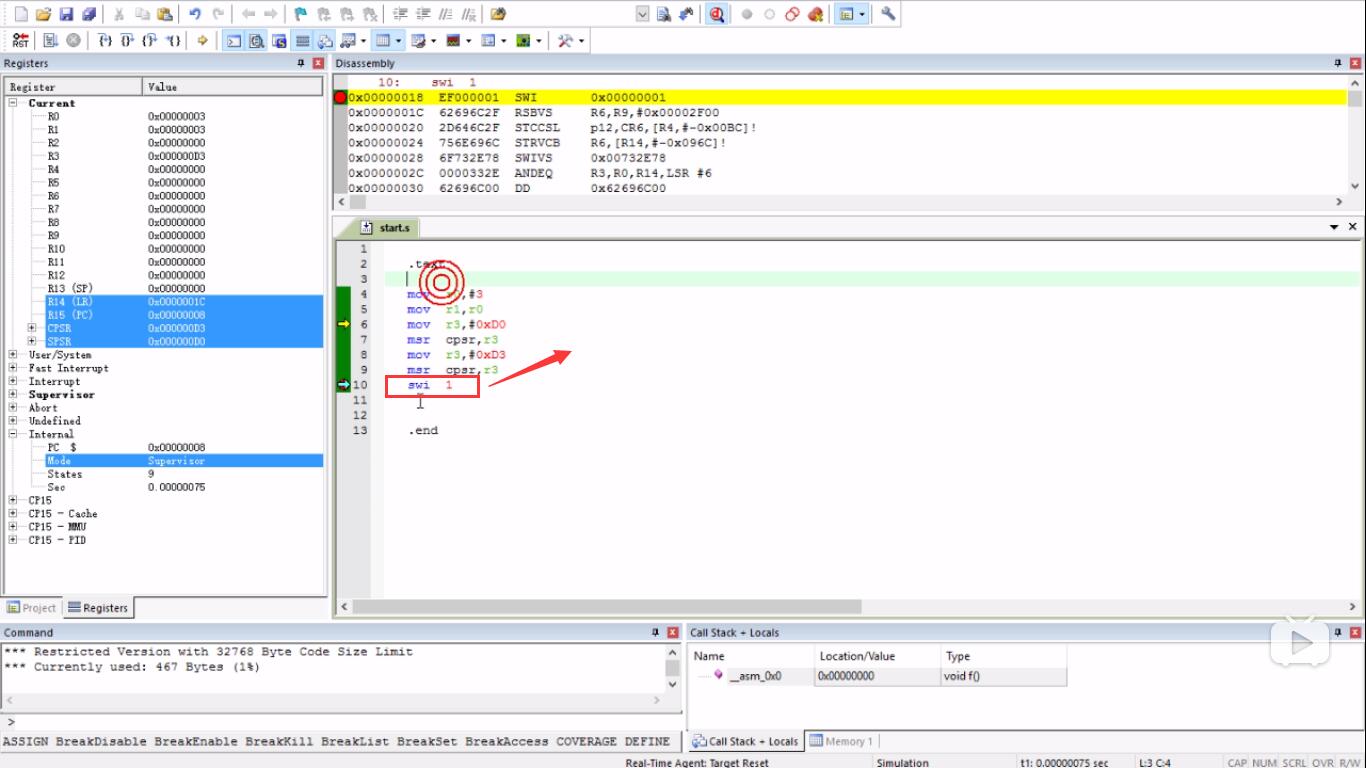Expand the User/System register group
The image size is (1366, 768).
point(13,355)
